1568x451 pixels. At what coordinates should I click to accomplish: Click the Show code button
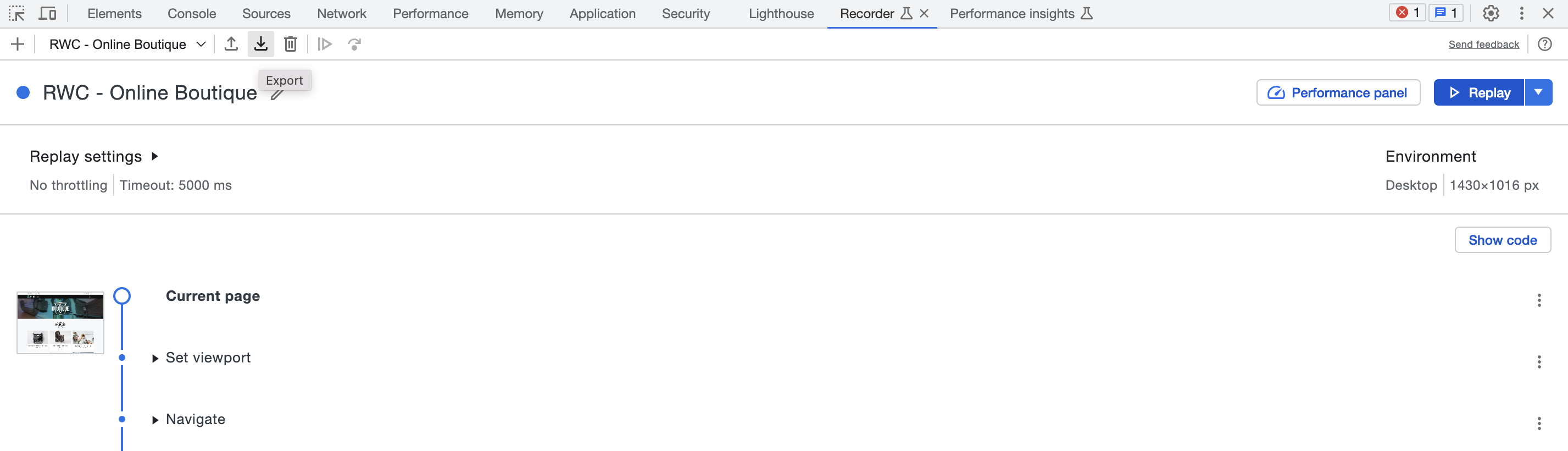[1502, 240]
